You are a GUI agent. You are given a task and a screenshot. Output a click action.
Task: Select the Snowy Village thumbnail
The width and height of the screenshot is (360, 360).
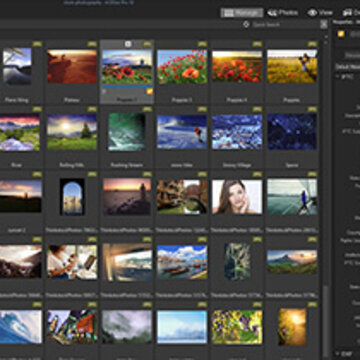click(237, 132)
